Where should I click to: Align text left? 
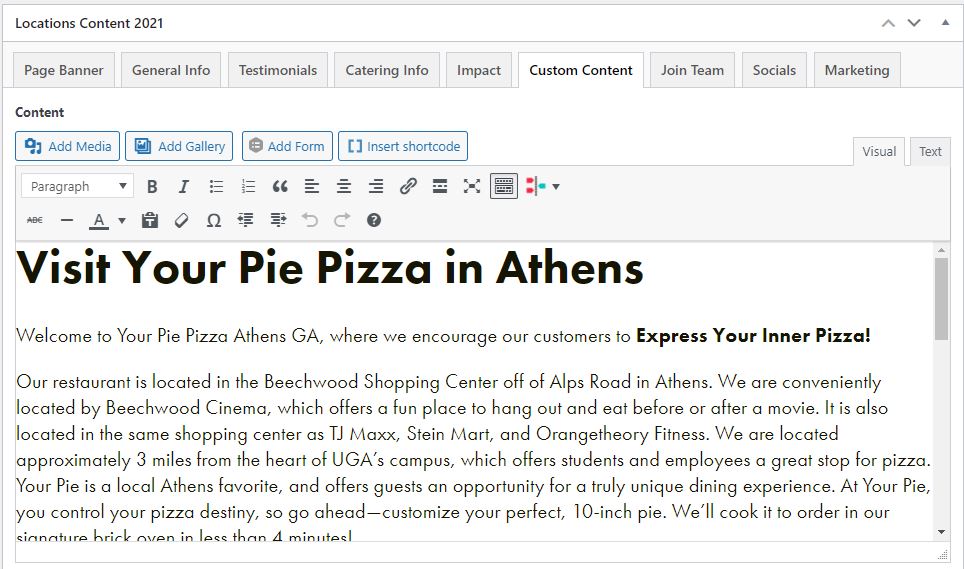tap(312, 186)
